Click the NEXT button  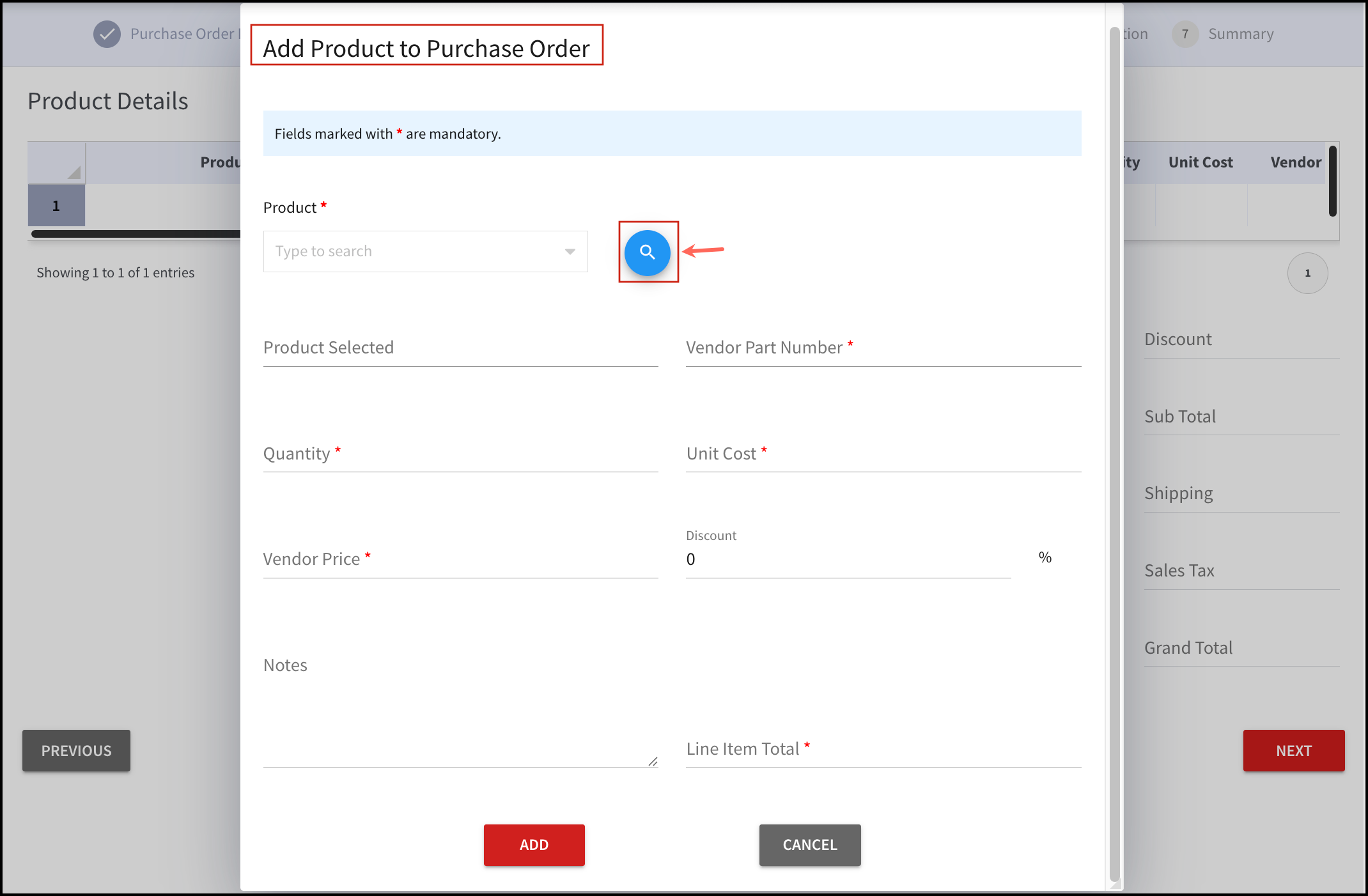point(1294,751)
